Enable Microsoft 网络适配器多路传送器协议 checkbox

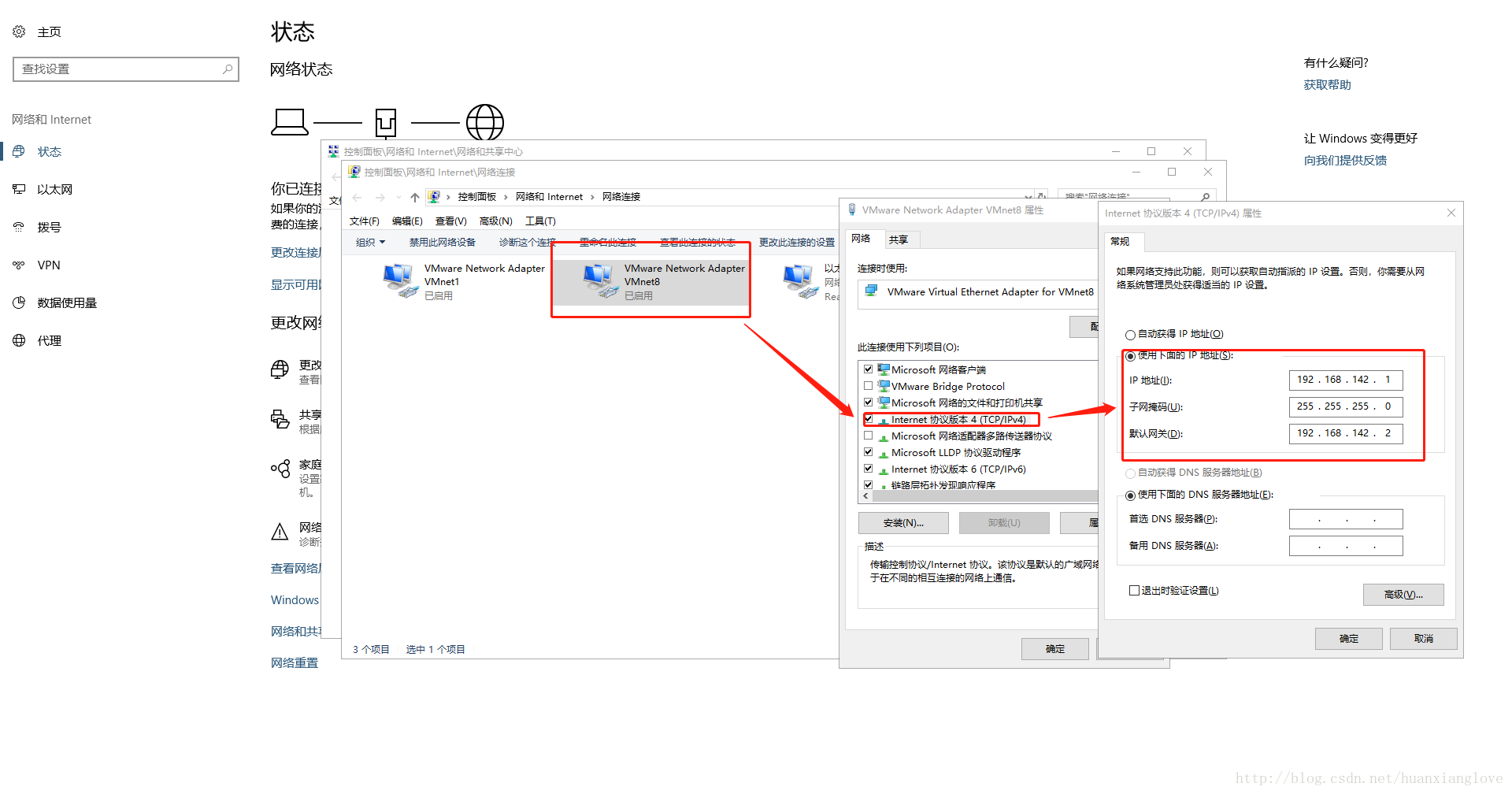[x=868, y=436]
